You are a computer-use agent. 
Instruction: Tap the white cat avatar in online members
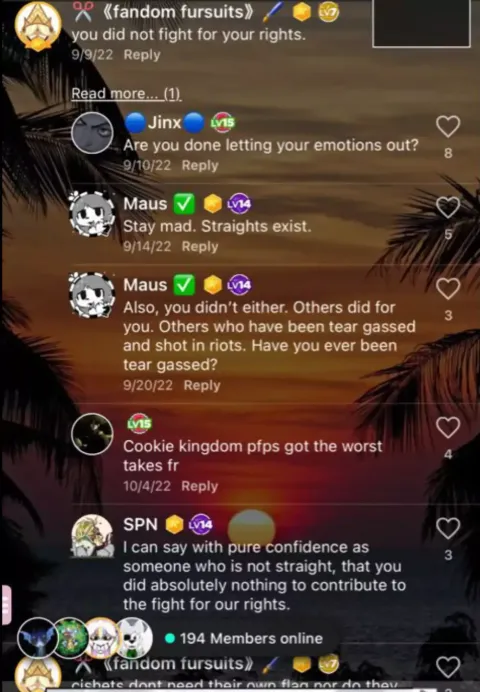pyautogui.click(x=131, y=638)
